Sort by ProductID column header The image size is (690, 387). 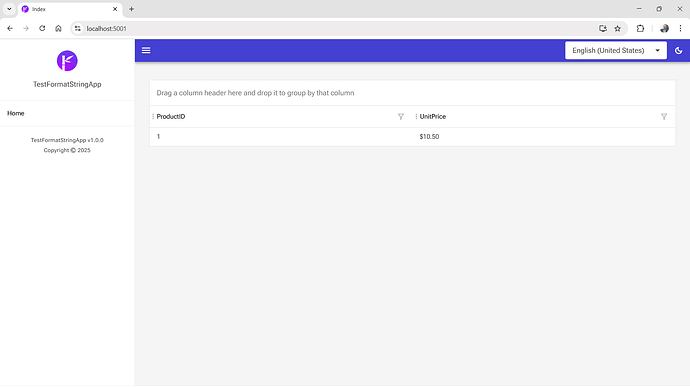(171, 117)
